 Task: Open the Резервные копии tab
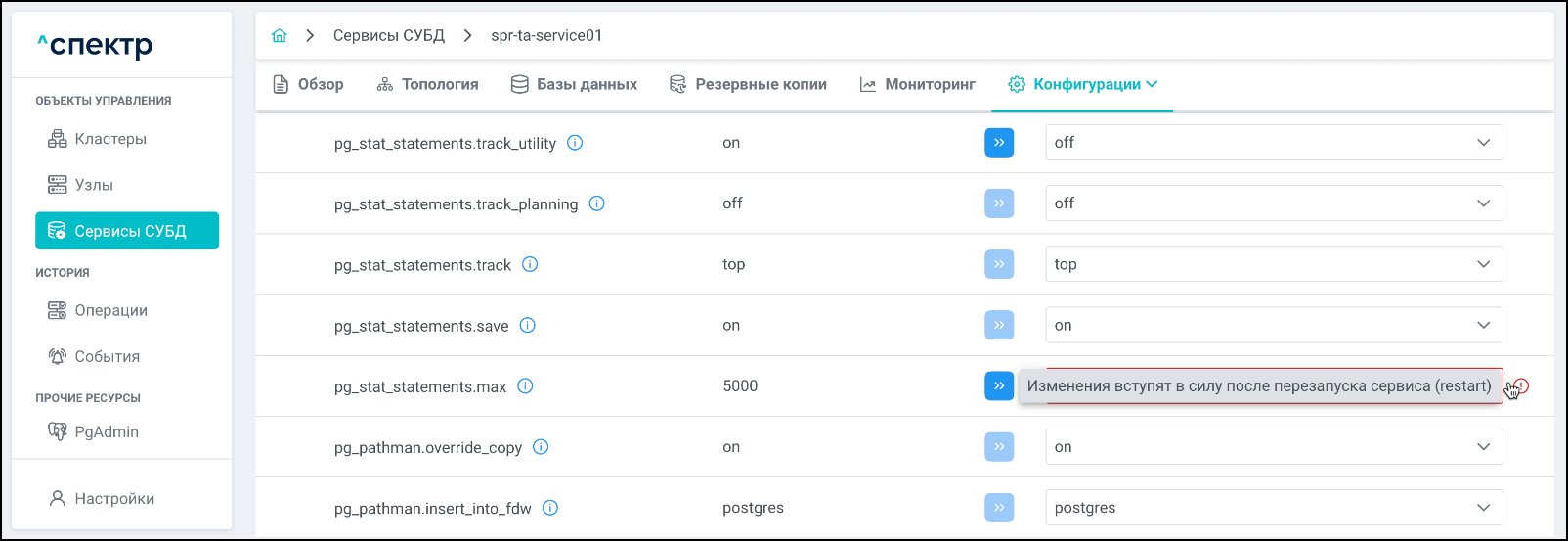748,84
